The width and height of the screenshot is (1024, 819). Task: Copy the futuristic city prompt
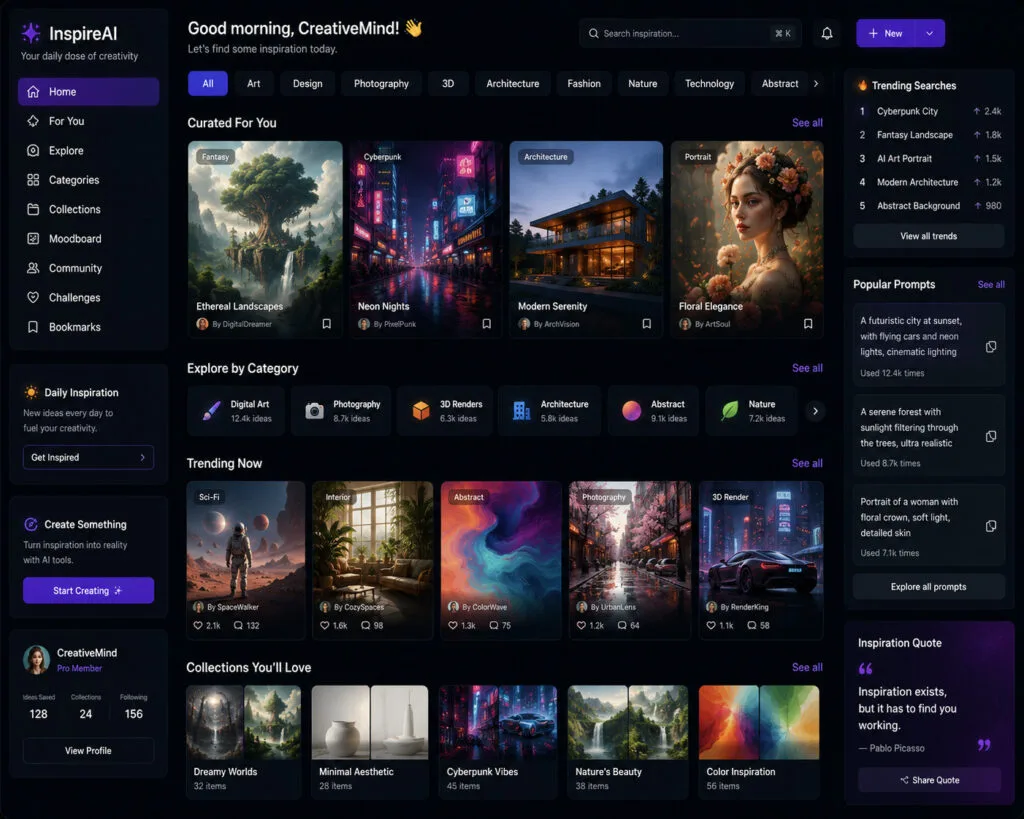(991, 347)
